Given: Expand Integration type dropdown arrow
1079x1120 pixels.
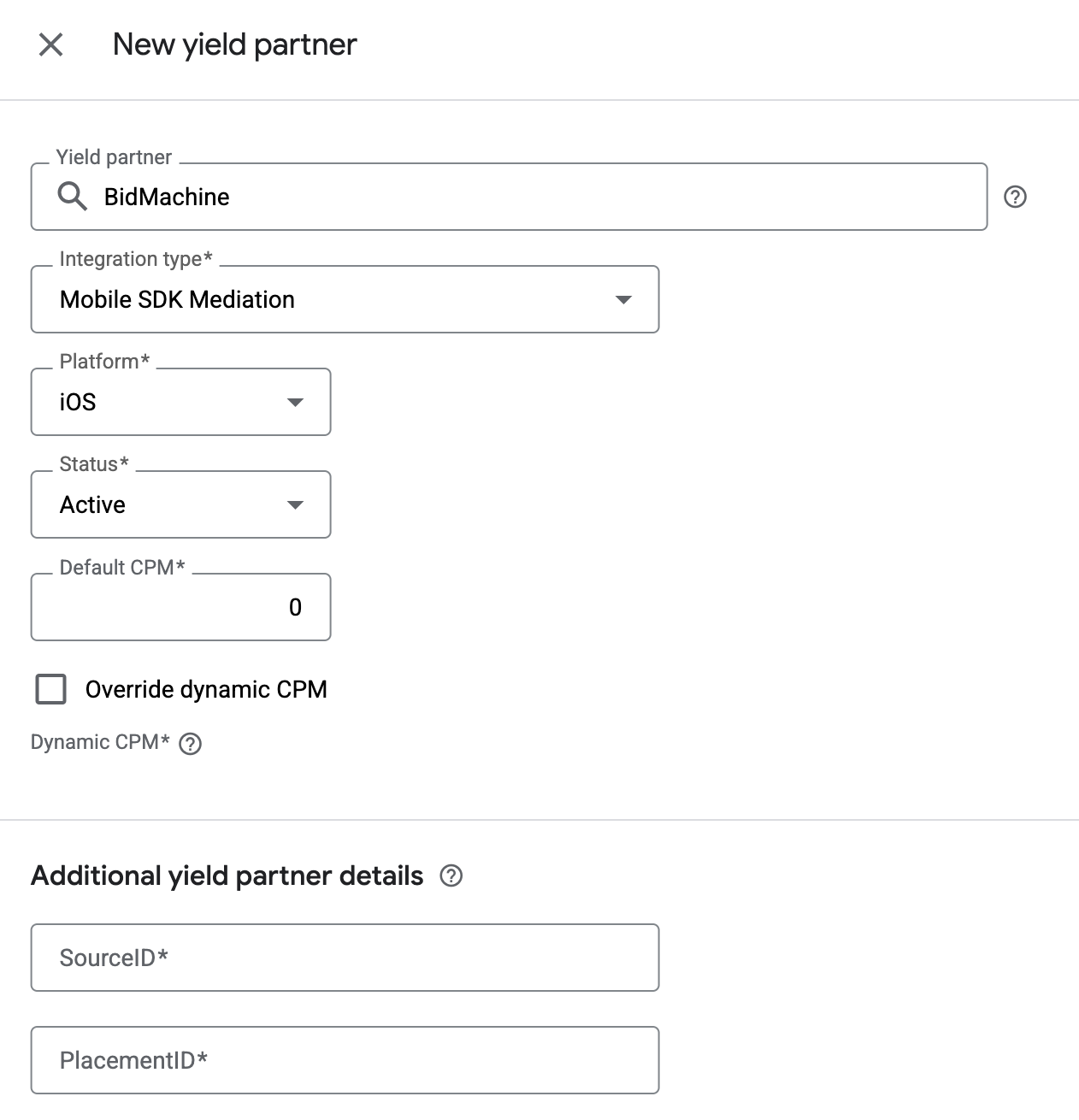Looking at the screenshot, I should pos(623,299).
